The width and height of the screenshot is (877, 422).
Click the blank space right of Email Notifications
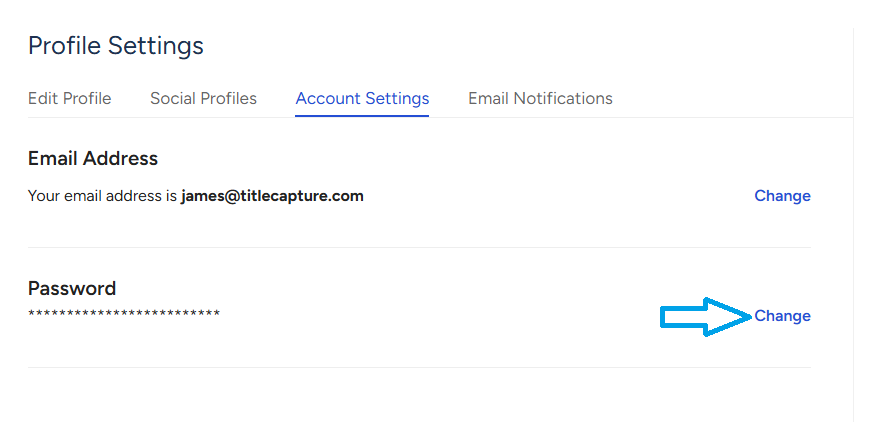[730, 98]
